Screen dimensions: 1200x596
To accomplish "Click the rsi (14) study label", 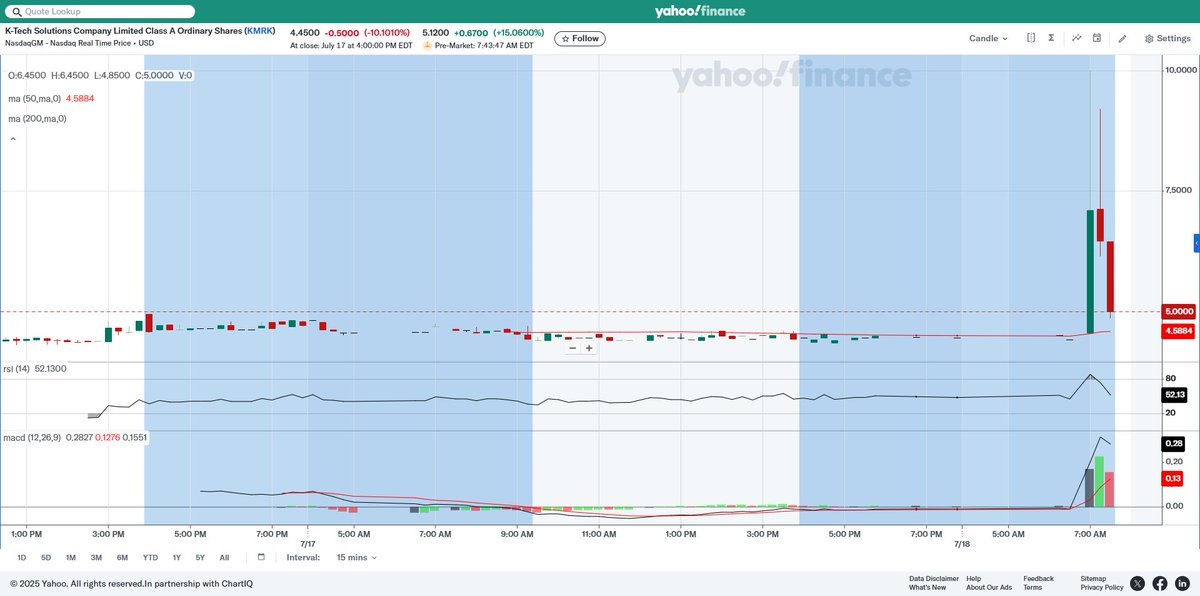I will click(x=15, y=369).
